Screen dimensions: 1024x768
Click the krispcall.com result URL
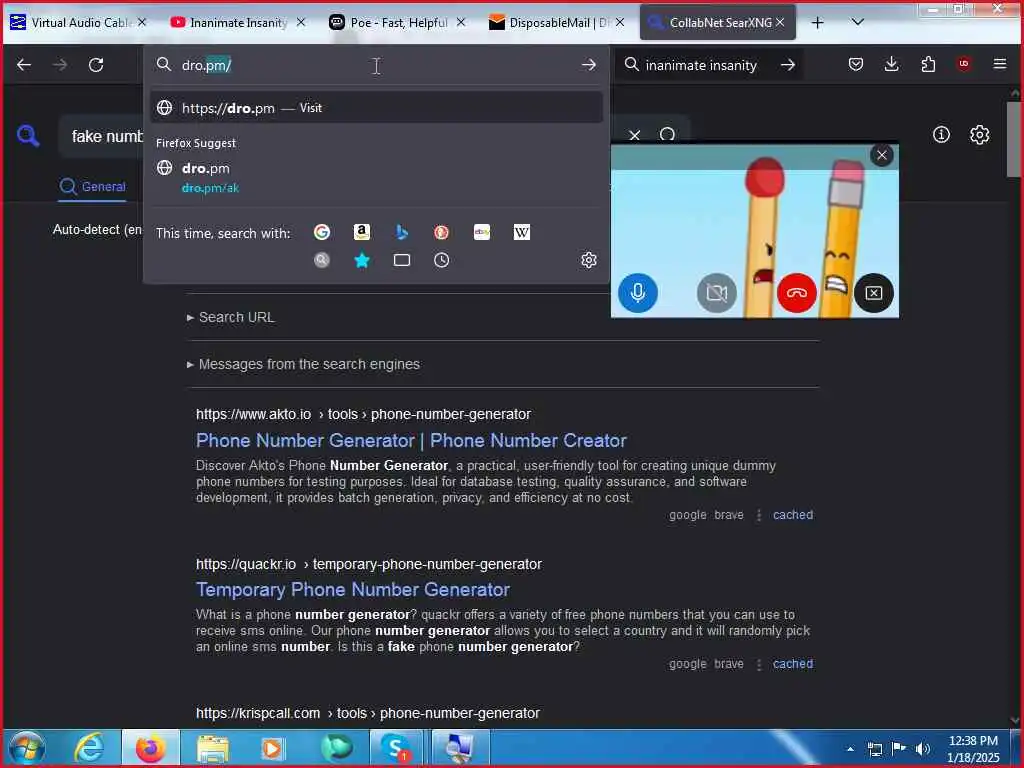pos(368,713)
